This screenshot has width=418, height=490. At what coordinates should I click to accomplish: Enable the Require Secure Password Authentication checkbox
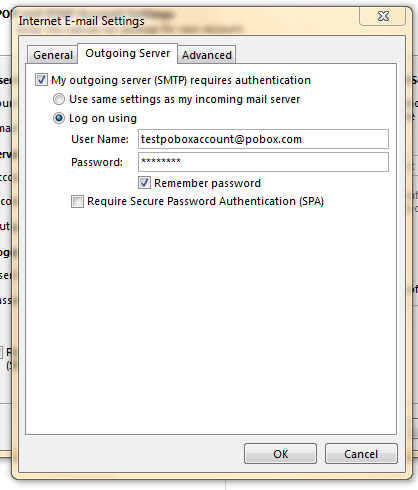tap(77, 201)
